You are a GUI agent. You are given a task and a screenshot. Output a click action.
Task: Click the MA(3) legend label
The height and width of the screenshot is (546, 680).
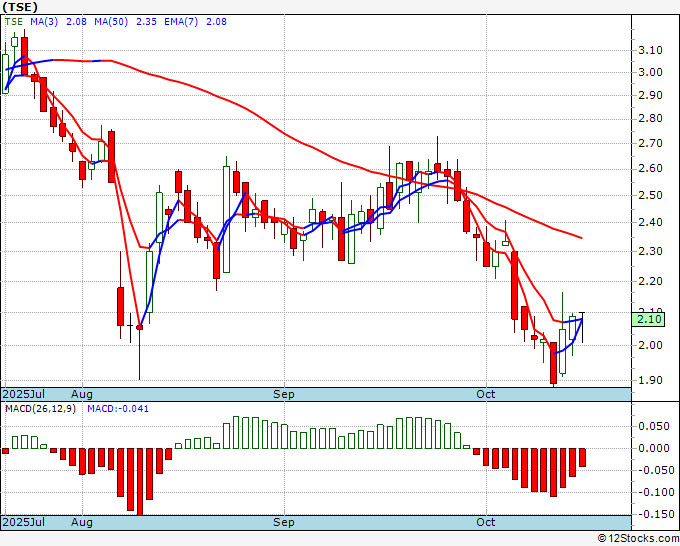click(x=44, y=22)
